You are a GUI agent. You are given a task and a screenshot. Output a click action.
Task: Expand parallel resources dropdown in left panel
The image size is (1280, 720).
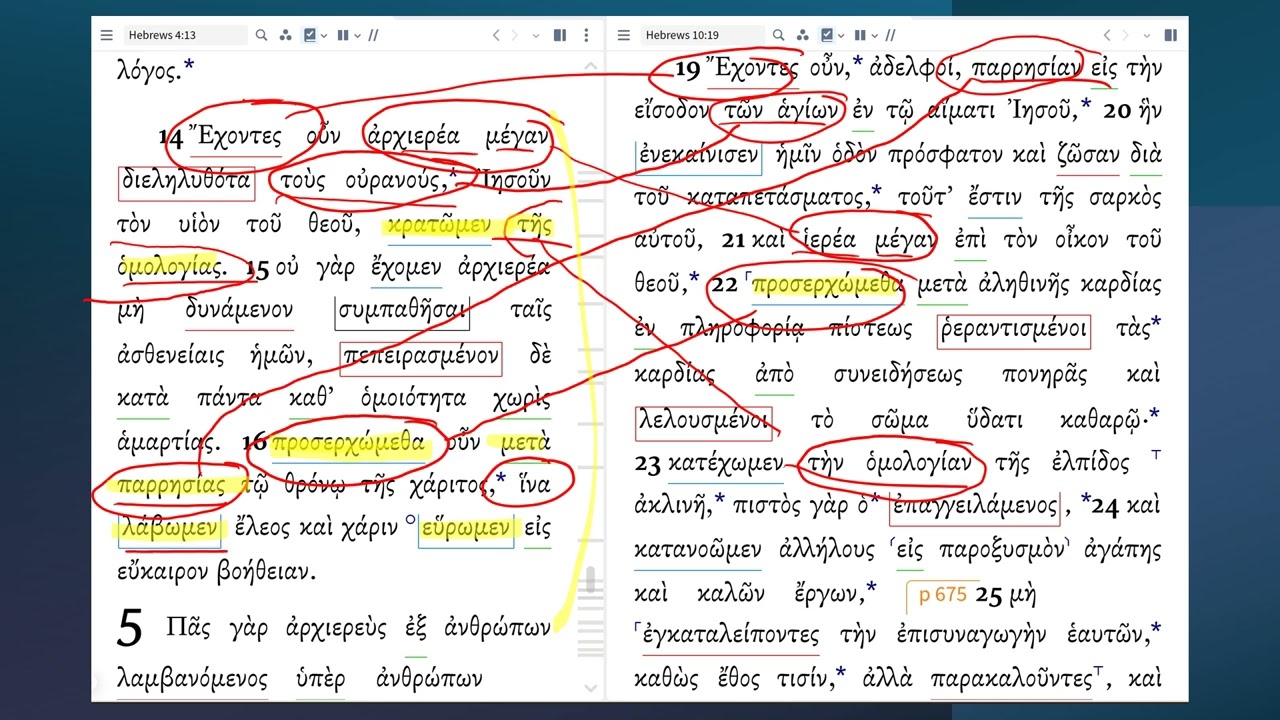pos(357,36)
